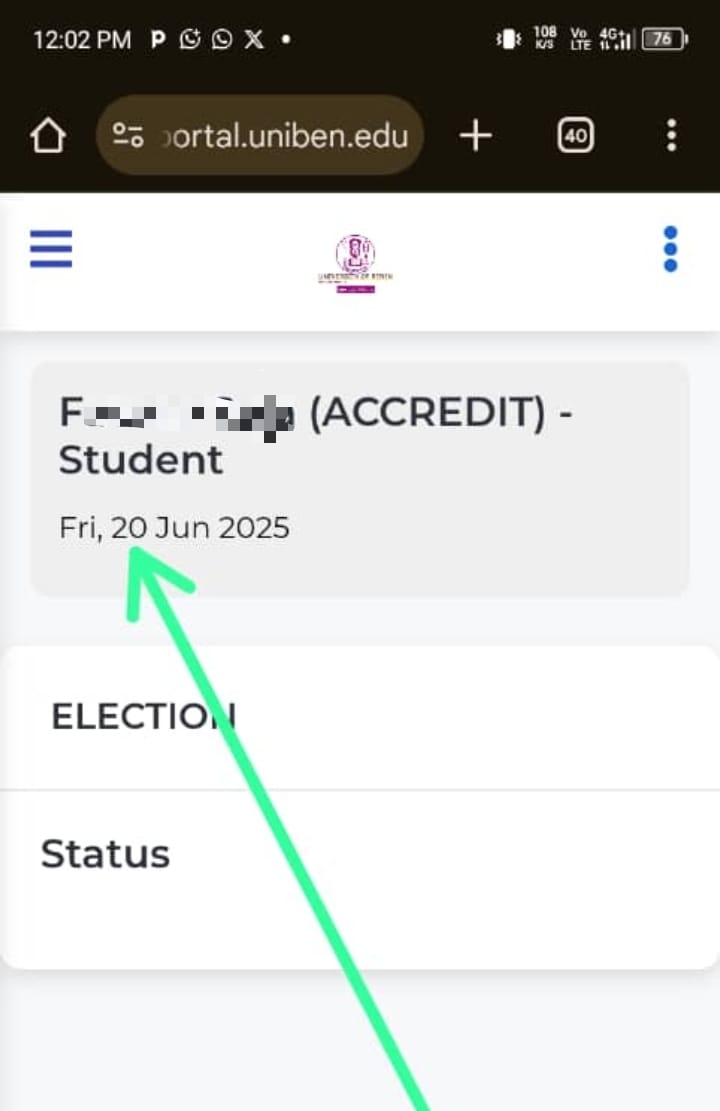Open a new tab with plus icon

coord(476,135)
